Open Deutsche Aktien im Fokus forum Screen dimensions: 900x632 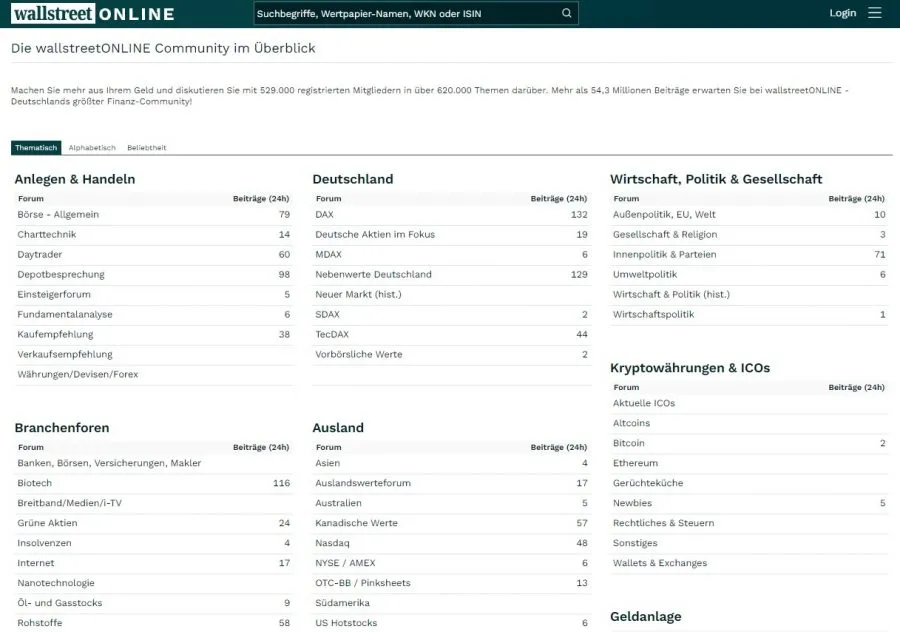pyautogui.click(x=375, y=235)
